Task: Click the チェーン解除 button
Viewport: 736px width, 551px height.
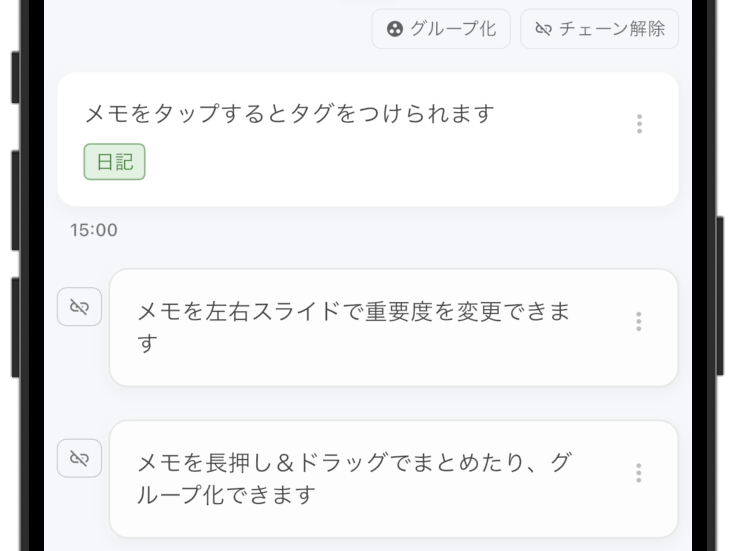Action: tap(599, 29)
